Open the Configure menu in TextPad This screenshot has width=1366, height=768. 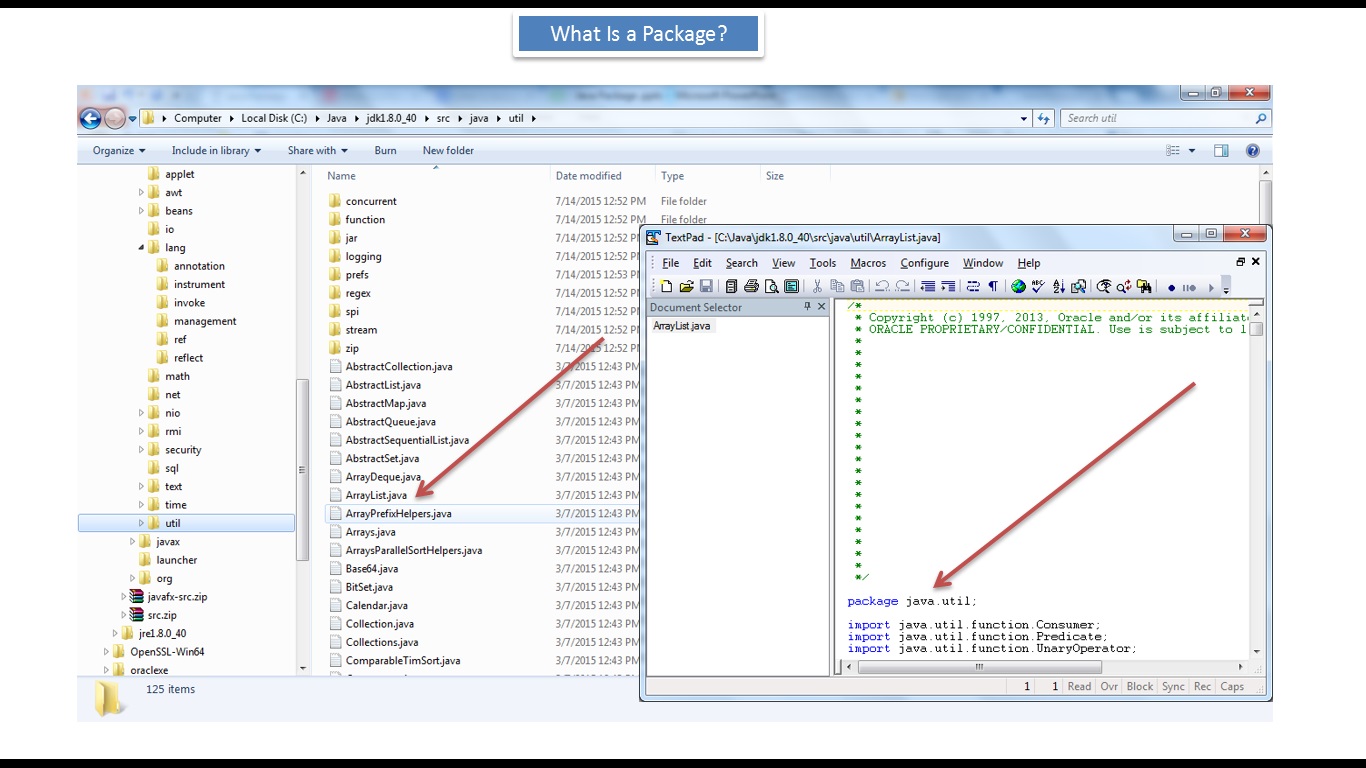(x=924, y=263)
